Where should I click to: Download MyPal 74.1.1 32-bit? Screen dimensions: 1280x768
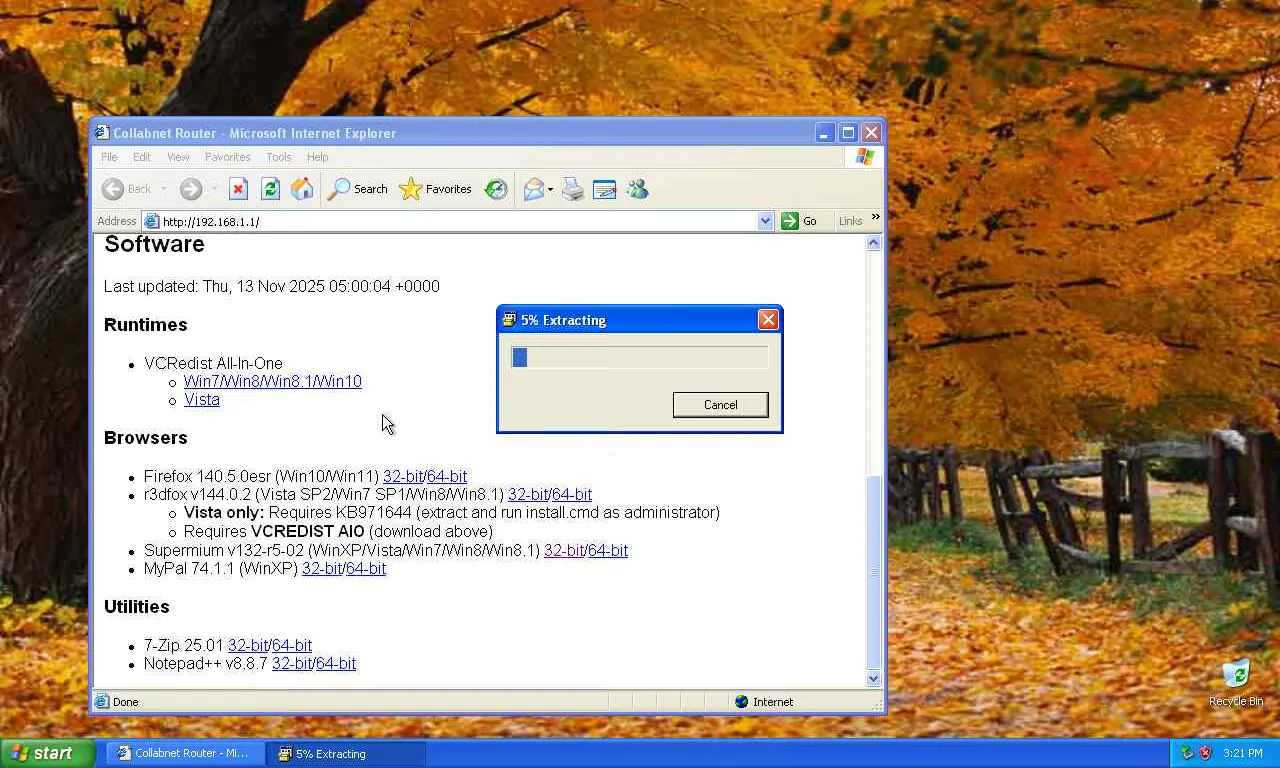[322, 568]
